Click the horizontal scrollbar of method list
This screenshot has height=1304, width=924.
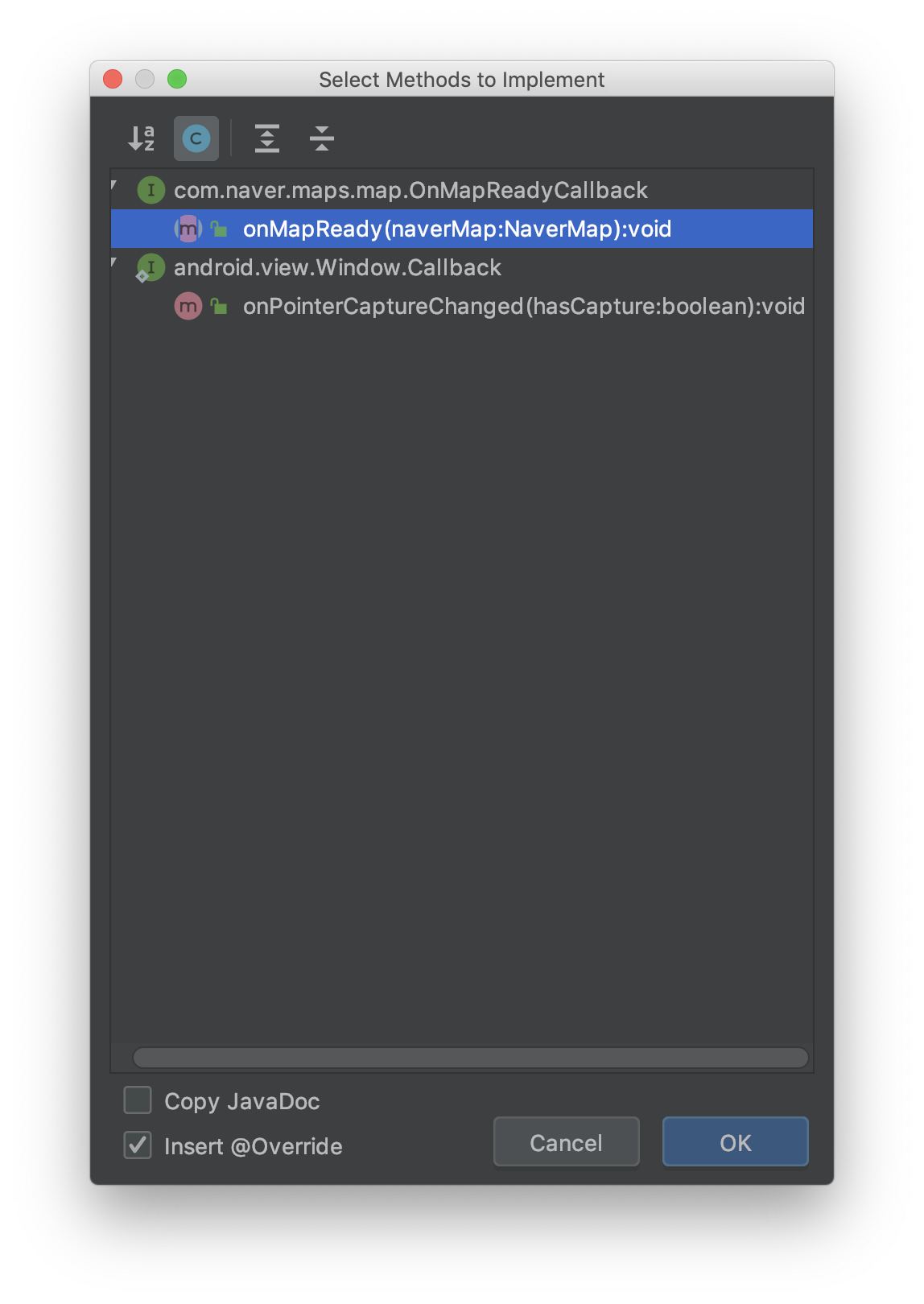[471, 1057]
